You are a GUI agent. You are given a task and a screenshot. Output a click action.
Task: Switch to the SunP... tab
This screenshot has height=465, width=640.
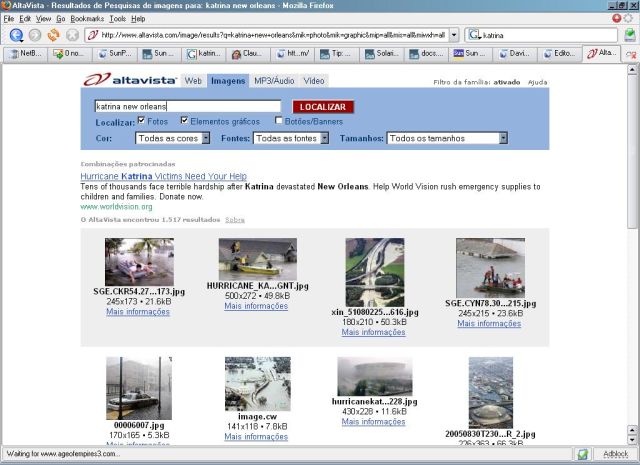point(115,54)
